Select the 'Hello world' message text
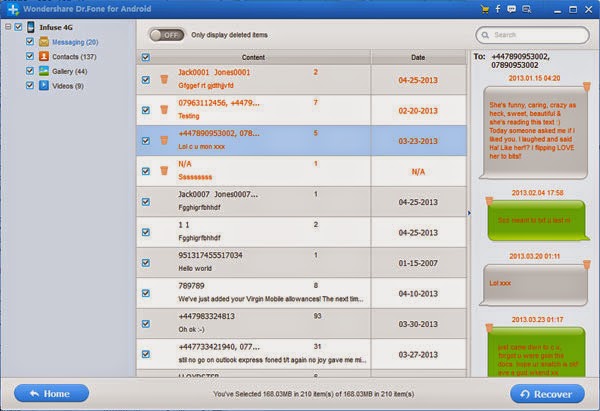Screen dimensions: 600x411 pos(195,269)
